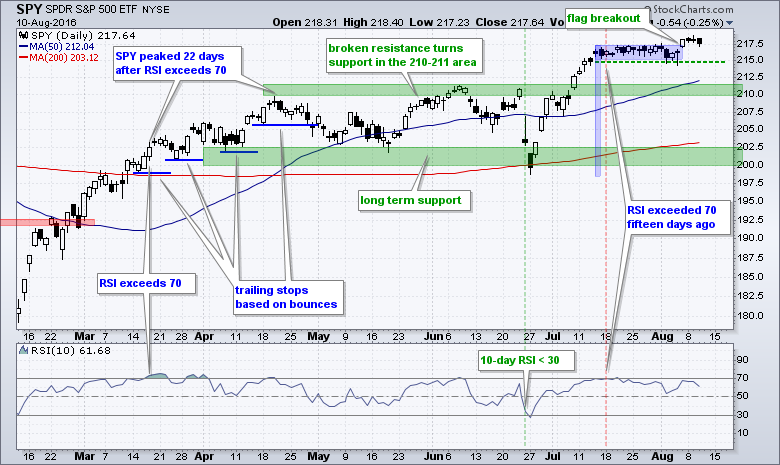Screen dimensions: 780x465
Task: Click the down triangle beside -0.54 change
Action: 729,22
